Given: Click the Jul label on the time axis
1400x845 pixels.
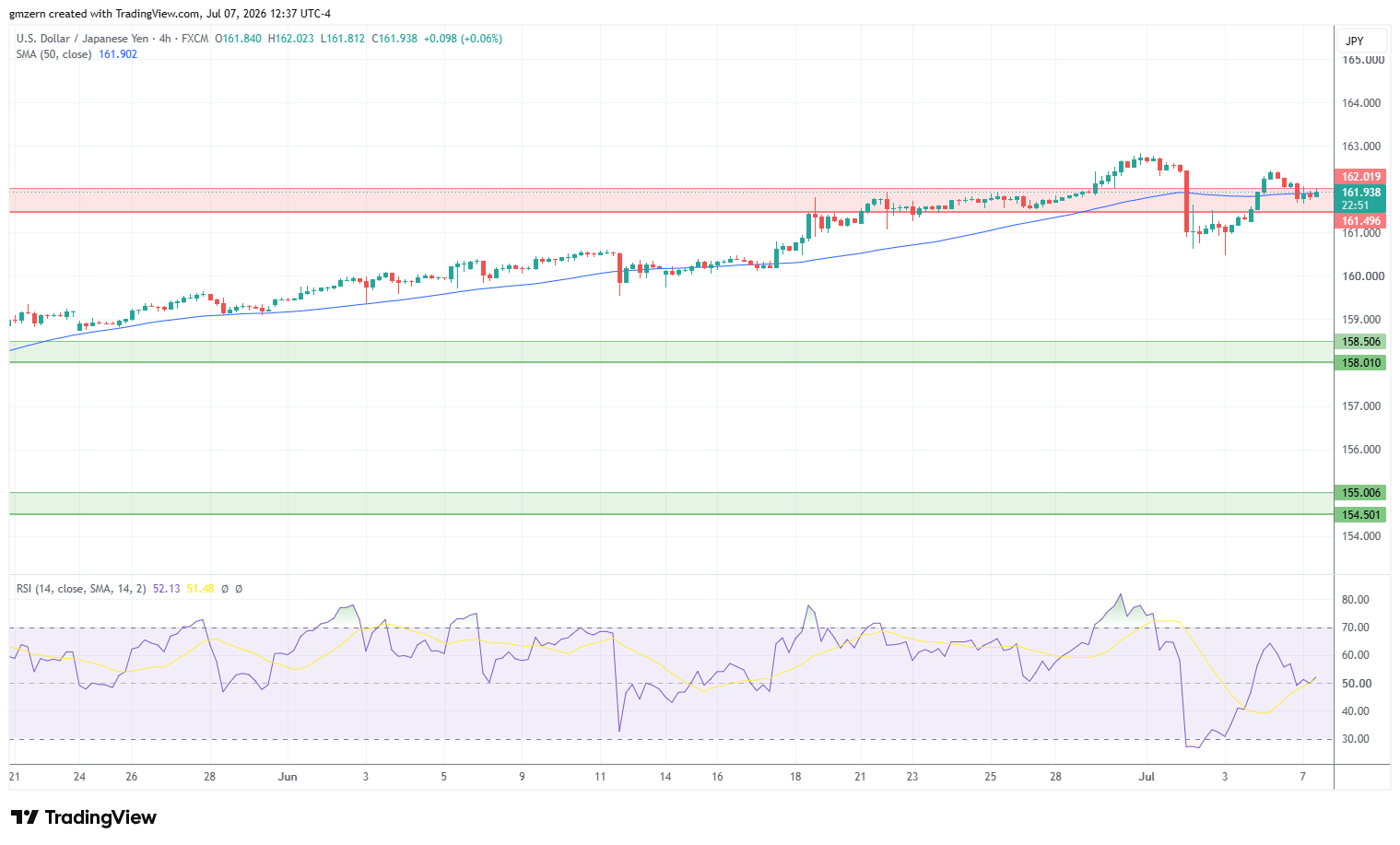Looking at the screenshot, I should 1147,777.
